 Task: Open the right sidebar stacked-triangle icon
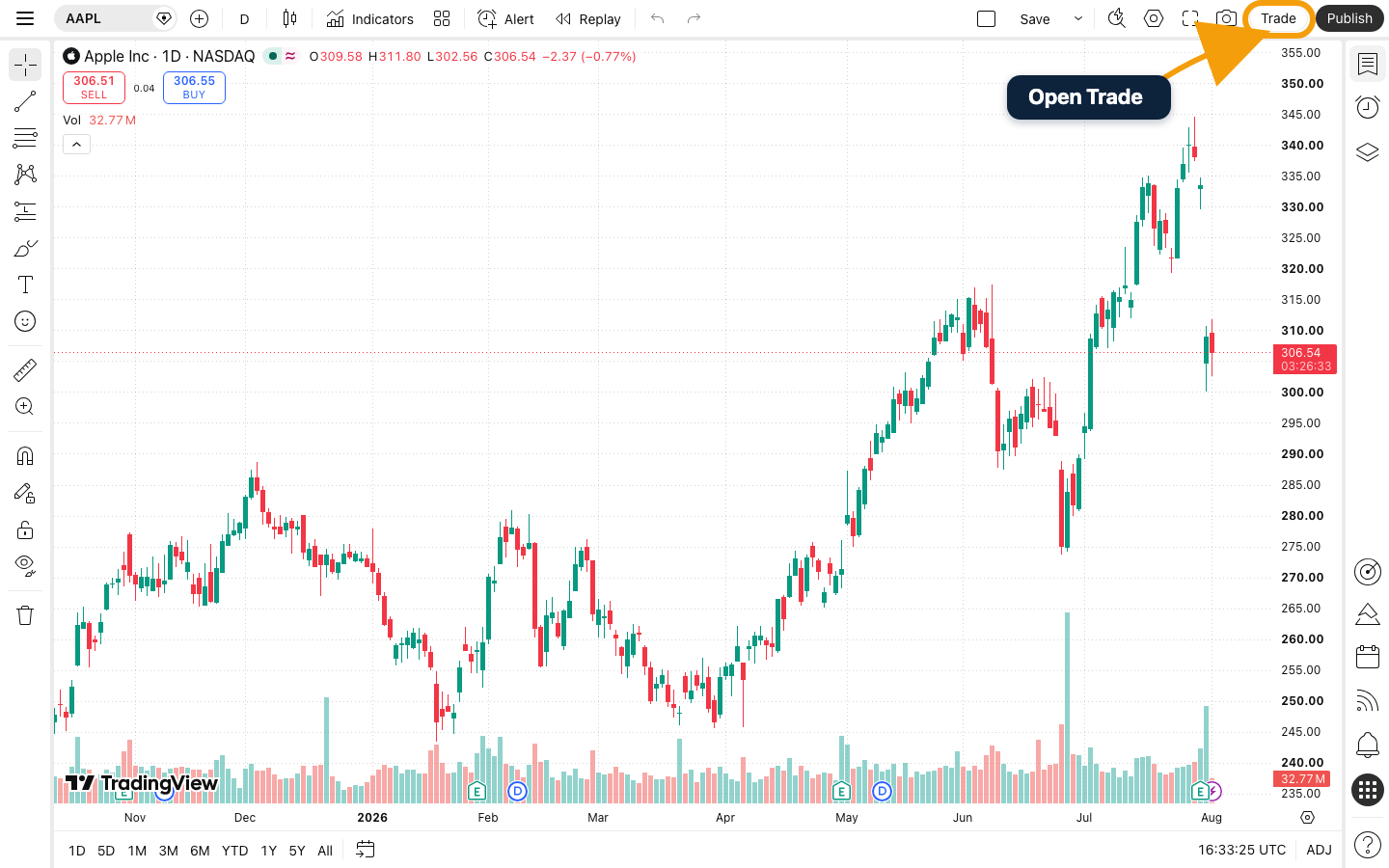[1367, 614]
